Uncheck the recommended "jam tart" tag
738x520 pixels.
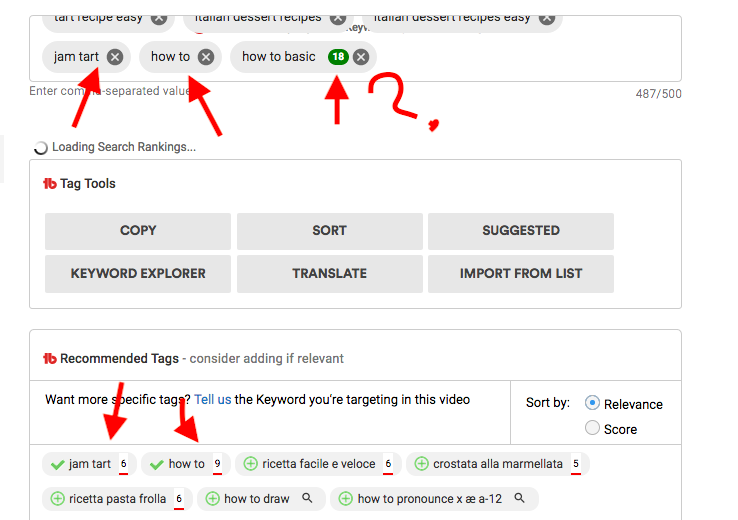57,464
